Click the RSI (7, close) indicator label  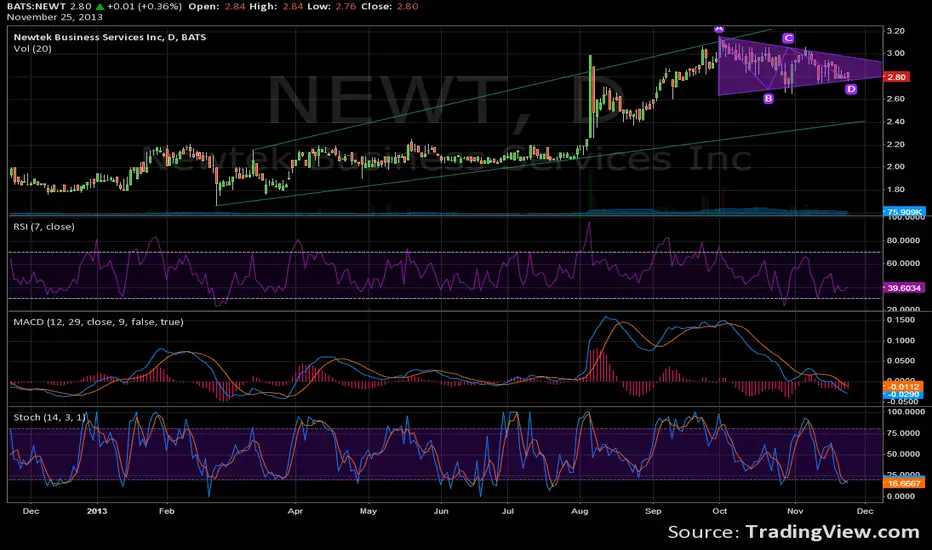(44, 227)
